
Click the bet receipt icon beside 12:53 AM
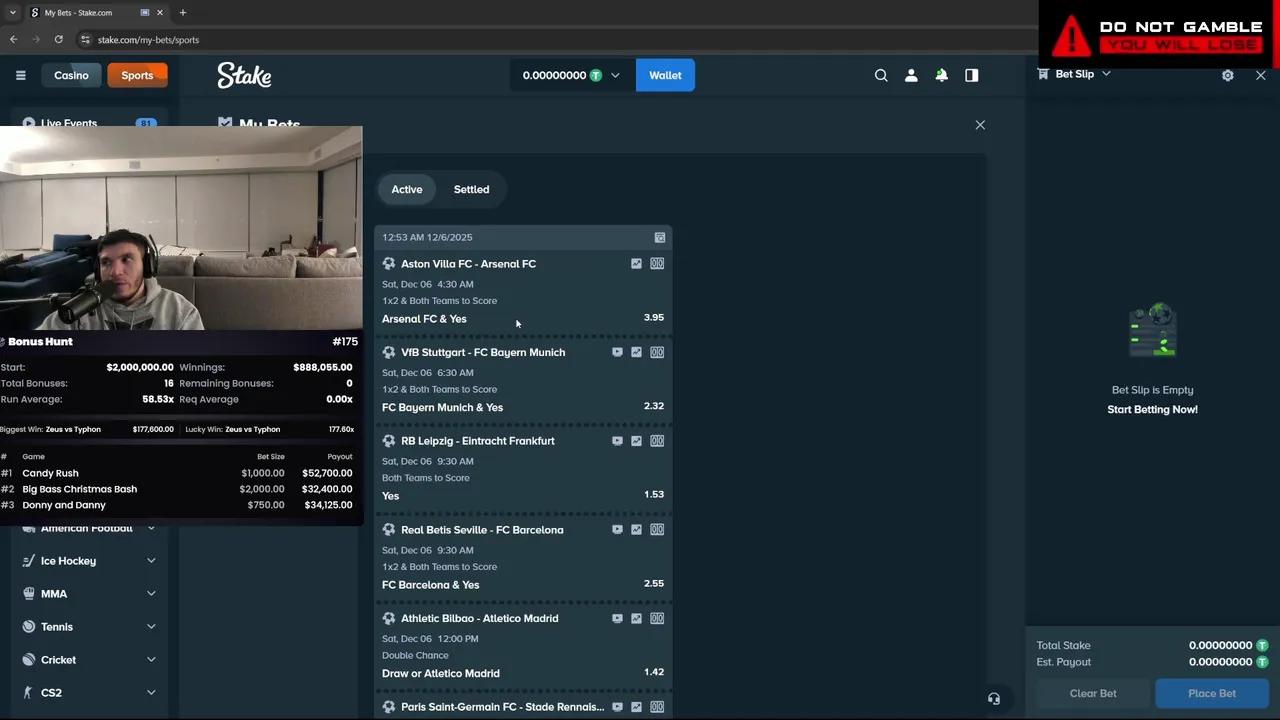[x=660, y=237]
